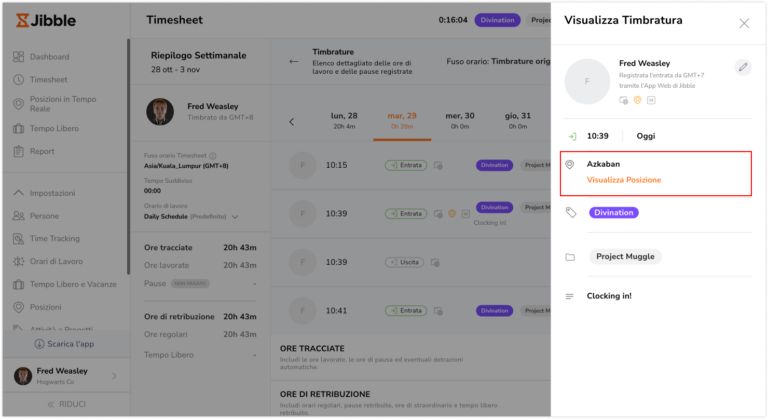This screenshot has width=768, height=419.
Task: Click the first 10:39 Entrata badge
Action: pyautogui.click(x=406, y=214)
